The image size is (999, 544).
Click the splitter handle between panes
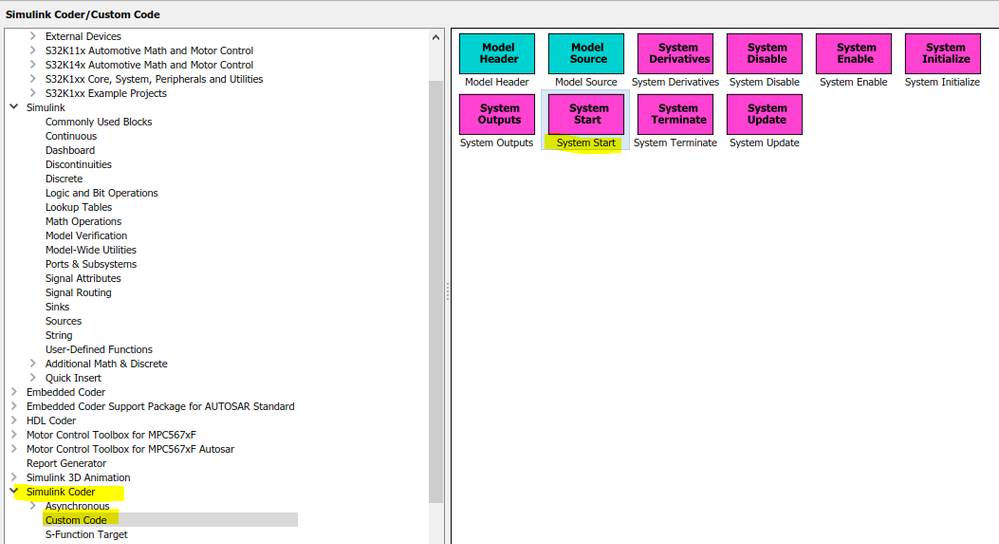click(x=447, y=292)
